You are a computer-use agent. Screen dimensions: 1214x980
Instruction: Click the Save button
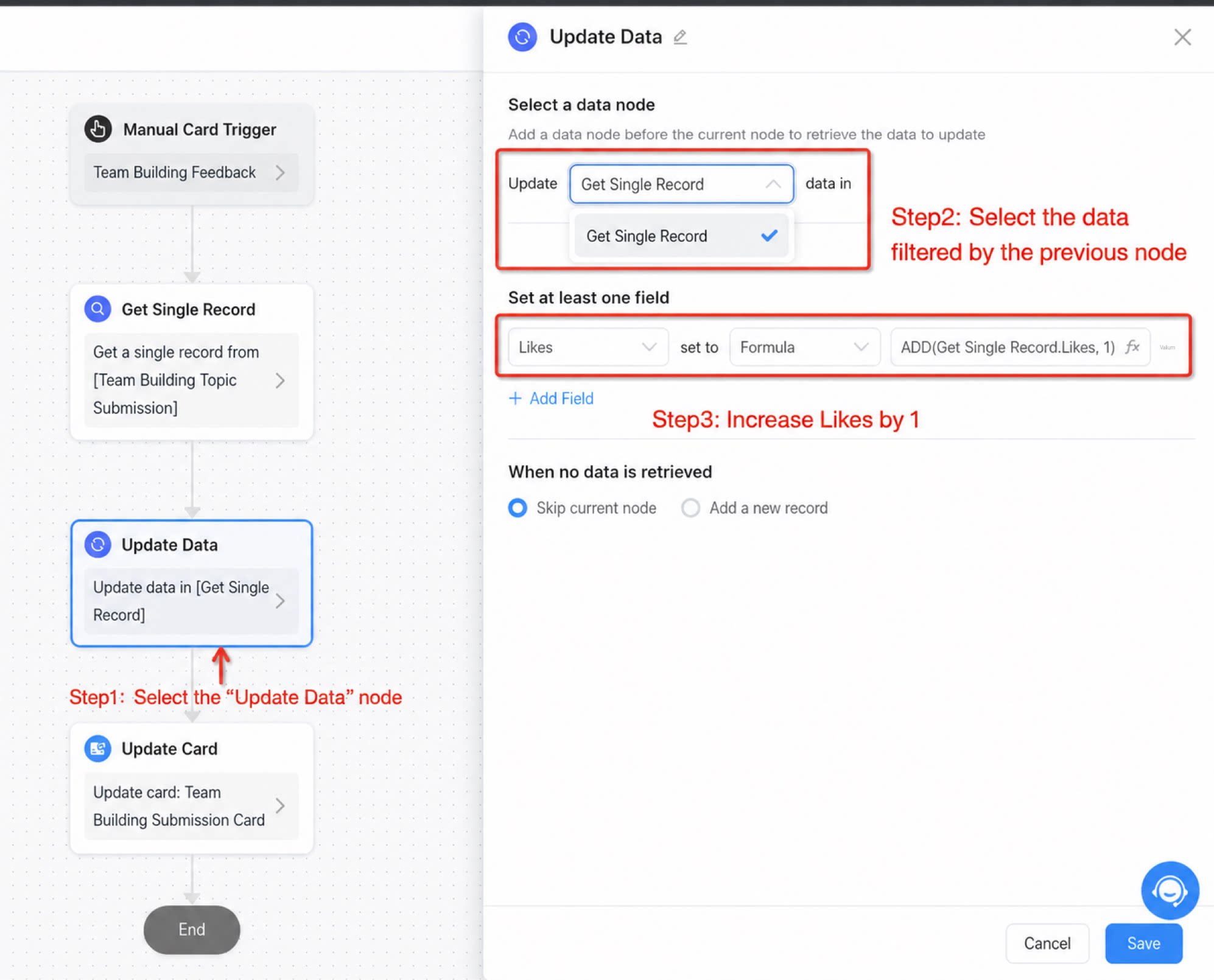pyautogui.click(x=1143, y=943)
